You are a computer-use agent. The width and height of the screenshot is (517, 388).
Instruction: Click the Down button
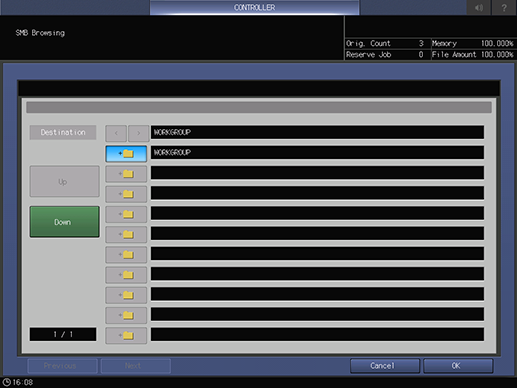coord(64,222)
